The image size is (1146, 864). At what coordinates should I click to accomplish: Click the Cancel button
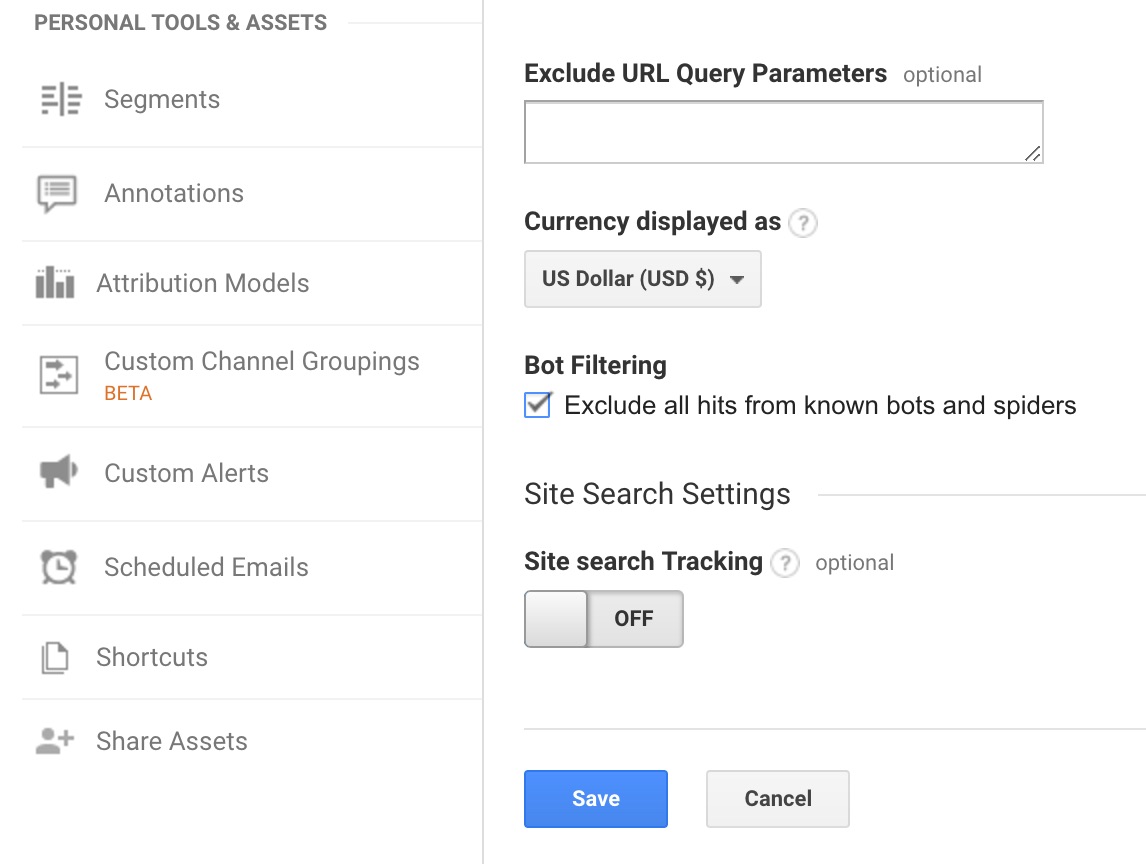point(777,798)
